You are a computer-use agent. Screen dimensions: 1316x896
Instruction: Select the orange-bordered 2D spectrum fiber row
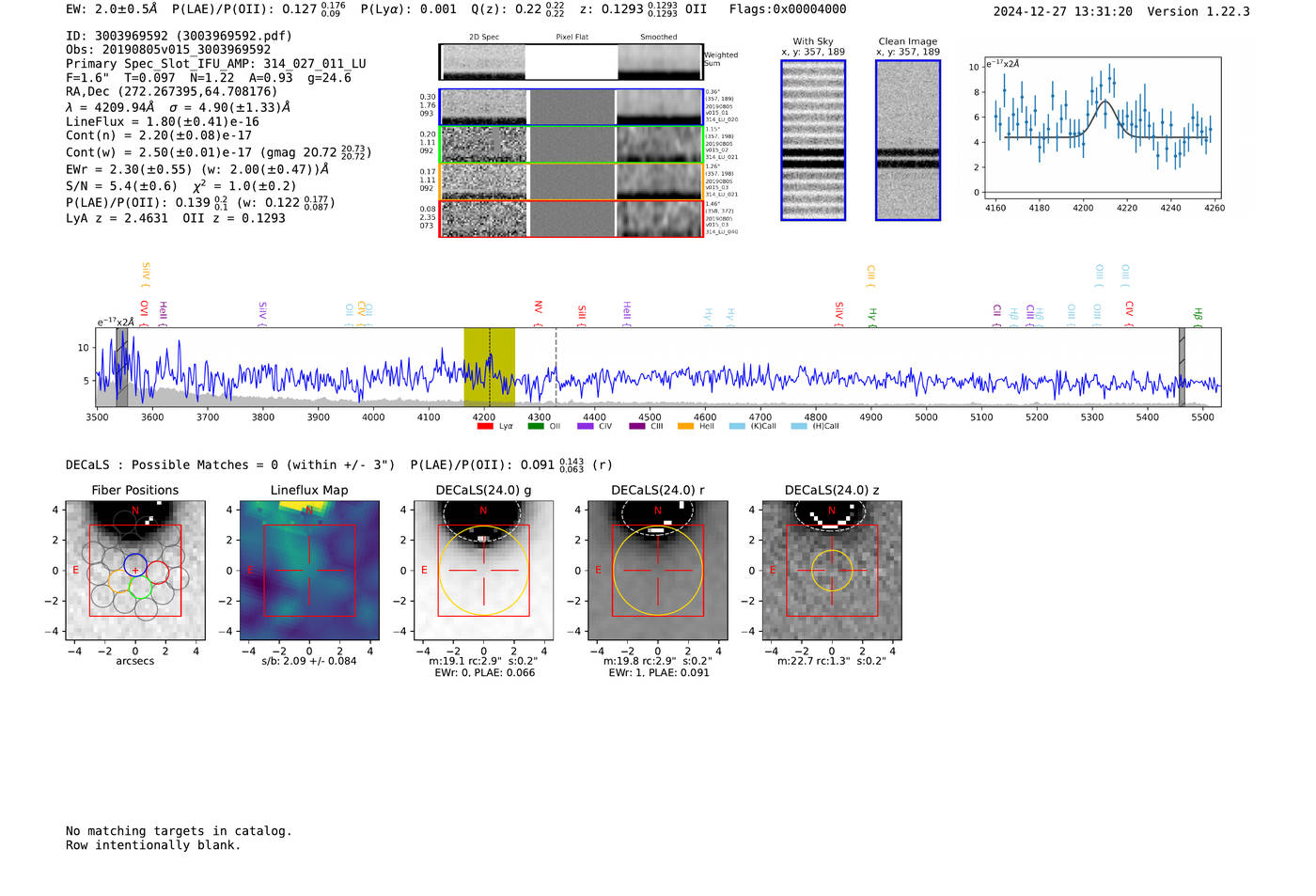point(572,181)
